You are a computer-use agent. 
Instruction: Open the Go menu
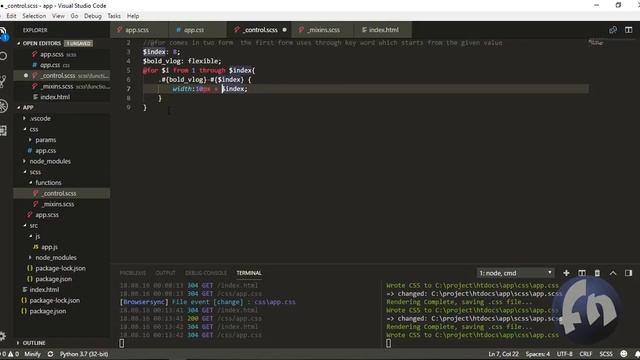(74, 16)
